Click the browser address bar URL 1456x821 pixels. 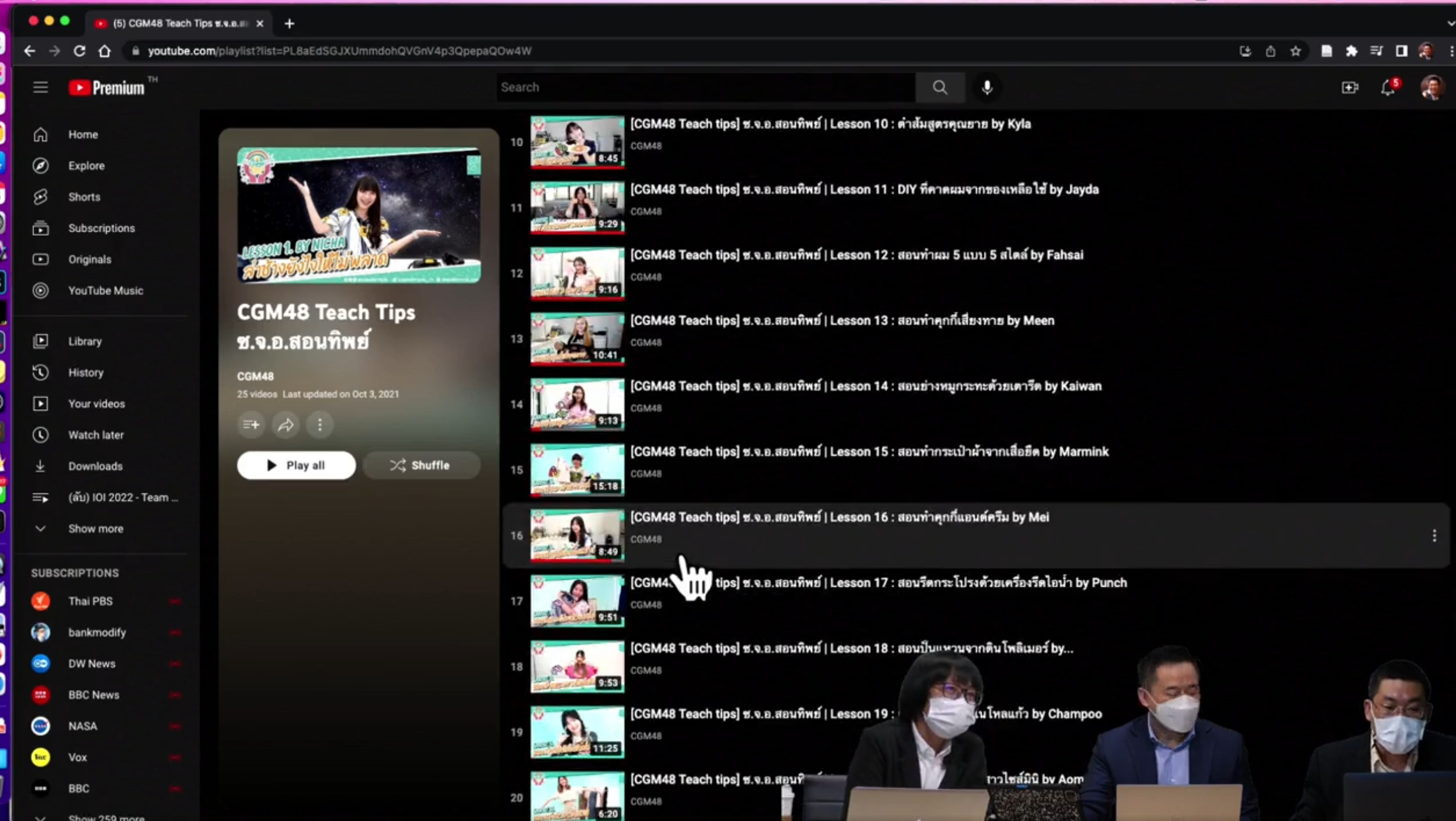pos(340,51)
